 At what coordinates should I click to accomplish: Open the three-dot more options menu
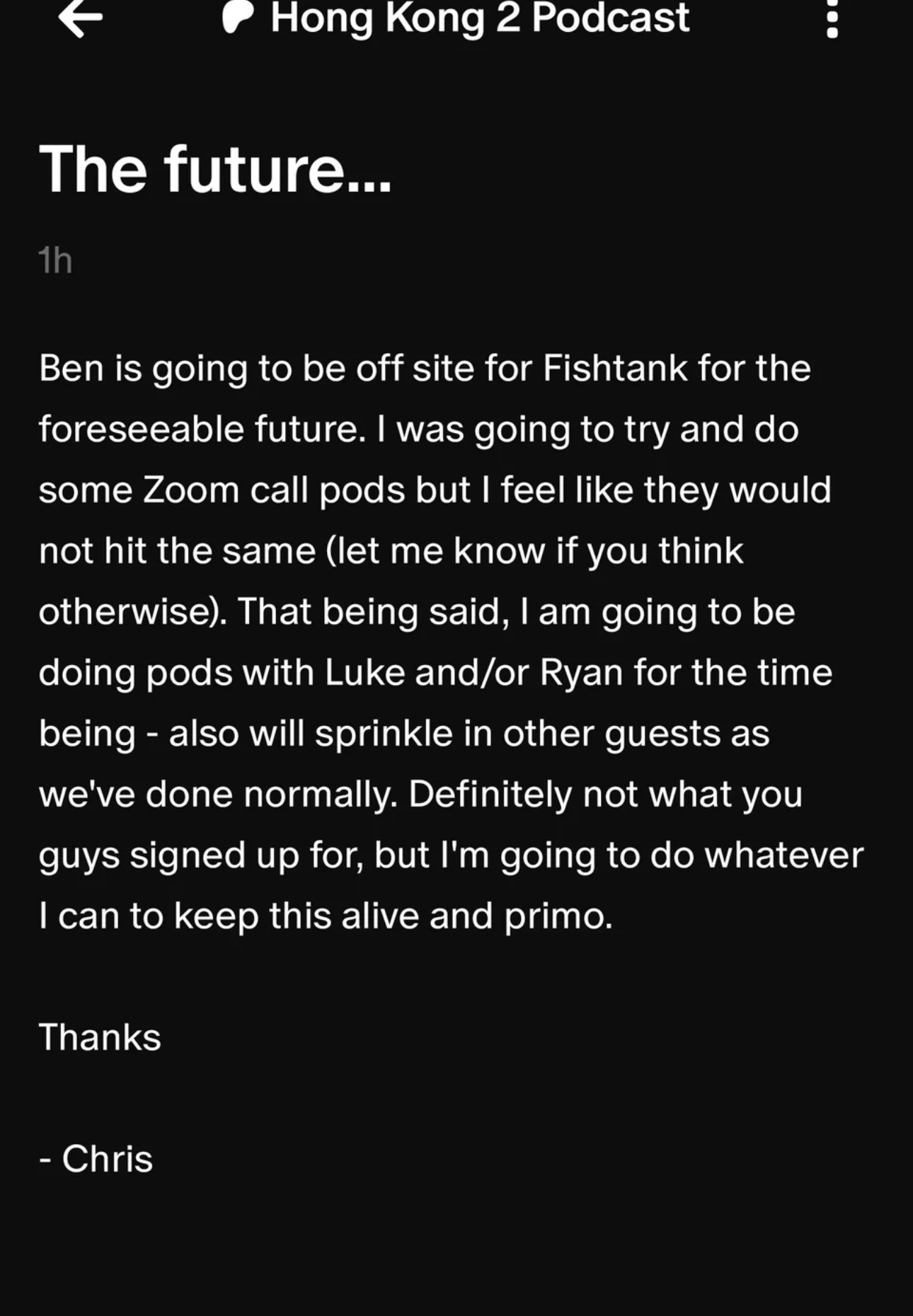(832, 18)
